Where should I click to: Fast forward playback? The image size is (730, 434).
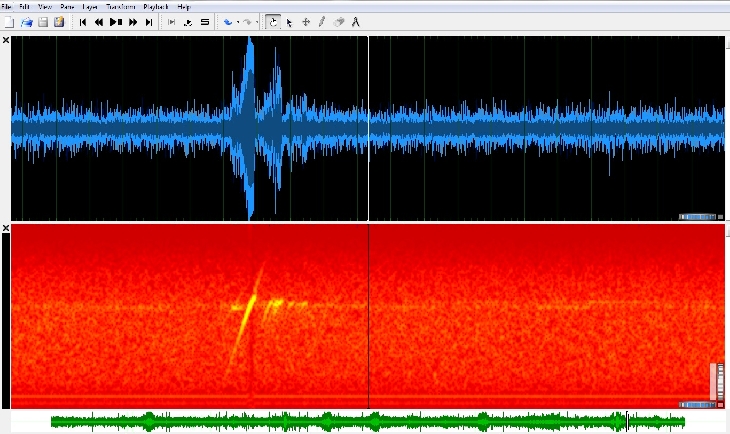point(133,21)
